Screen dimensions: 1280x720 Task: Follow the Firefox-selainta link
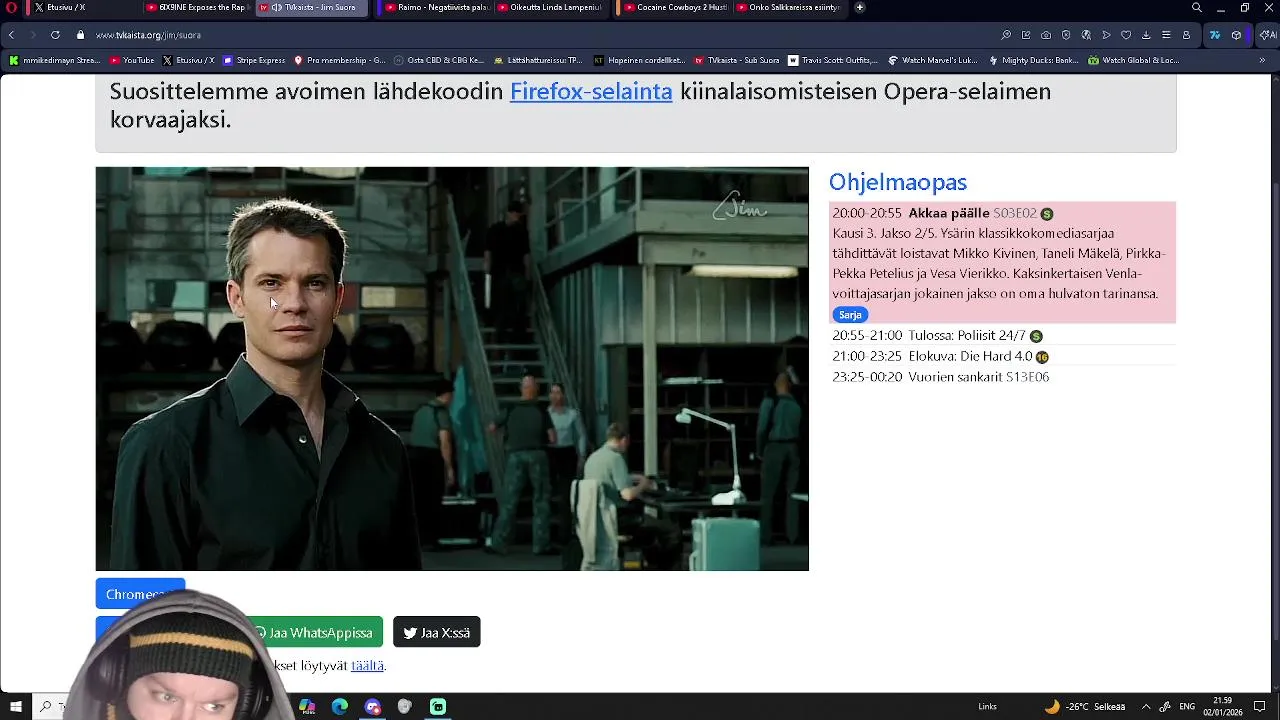tap(591, 91)
